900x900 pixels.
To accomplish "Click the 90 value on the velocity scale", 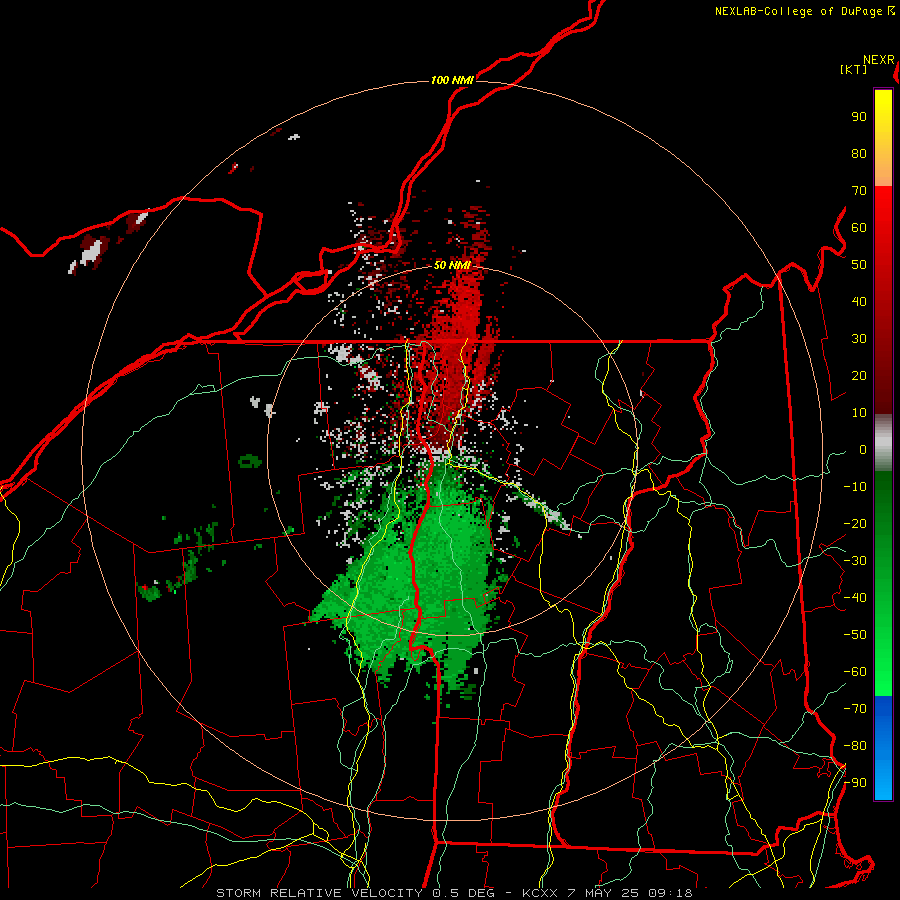I will tap(859, 117).
